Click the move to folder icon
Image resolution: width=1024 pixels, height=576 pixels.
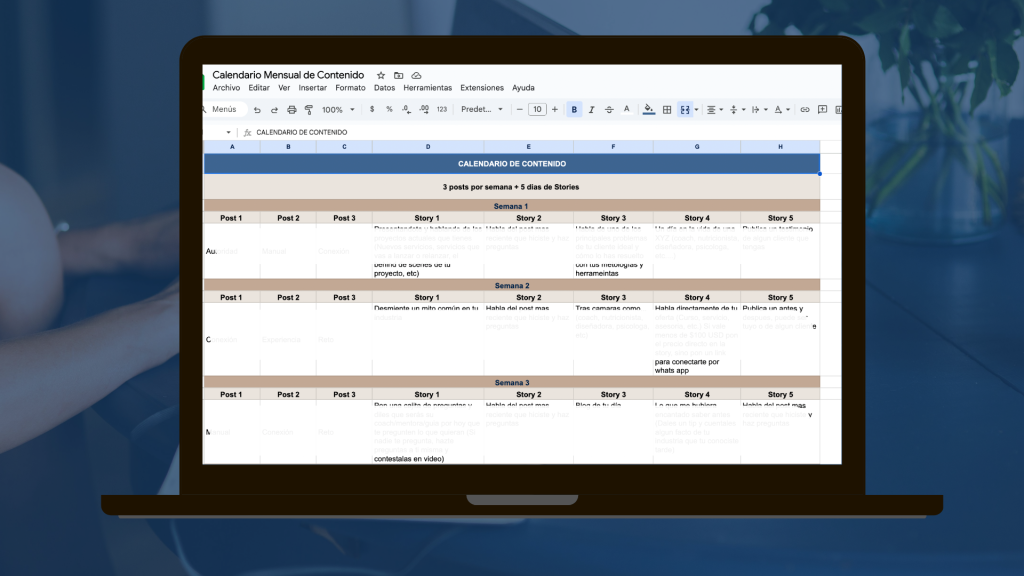coord(398,76)
